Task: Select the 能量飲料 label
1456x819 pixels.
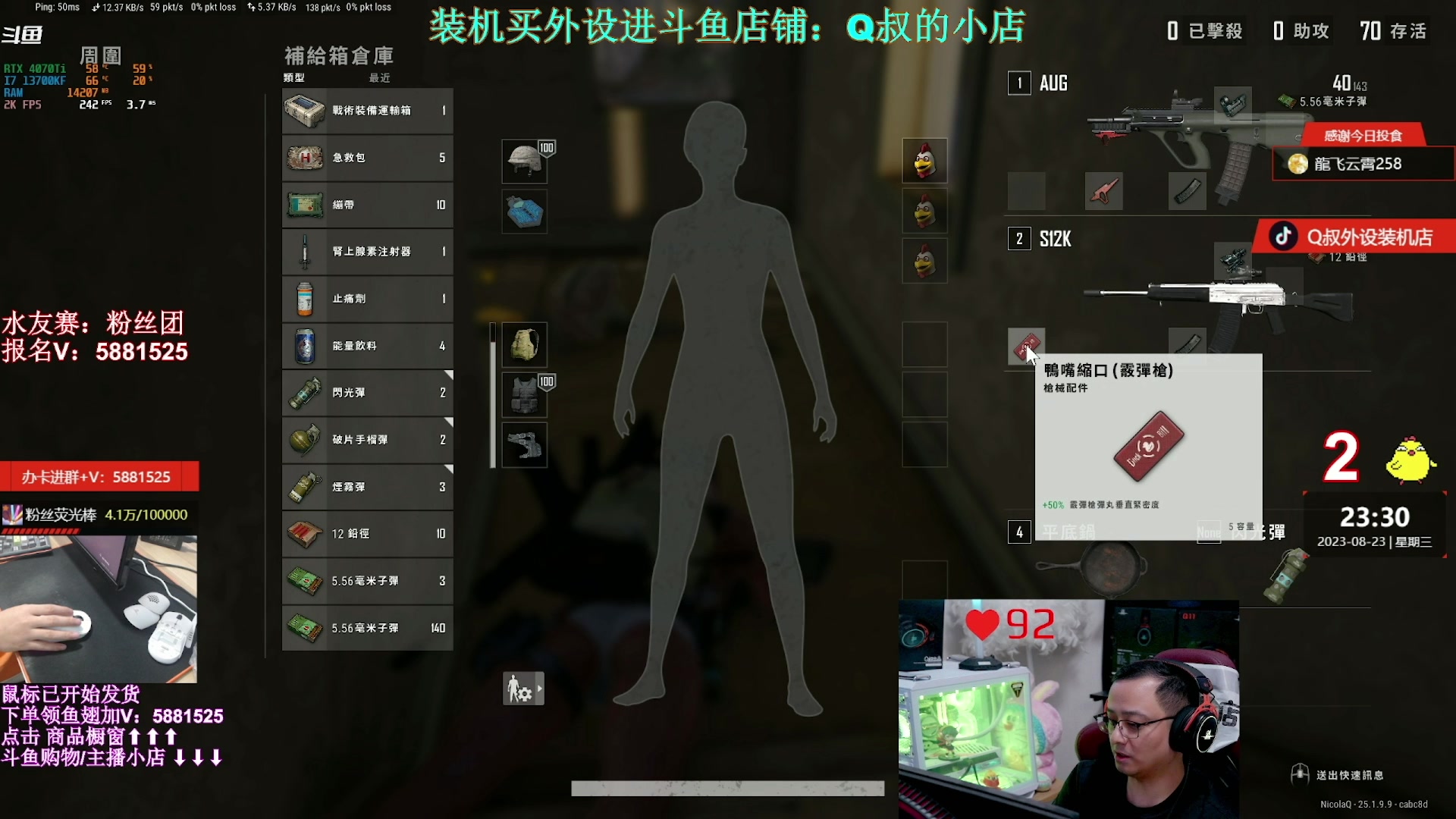Action: pyautogui.click(x=354, y=346)
